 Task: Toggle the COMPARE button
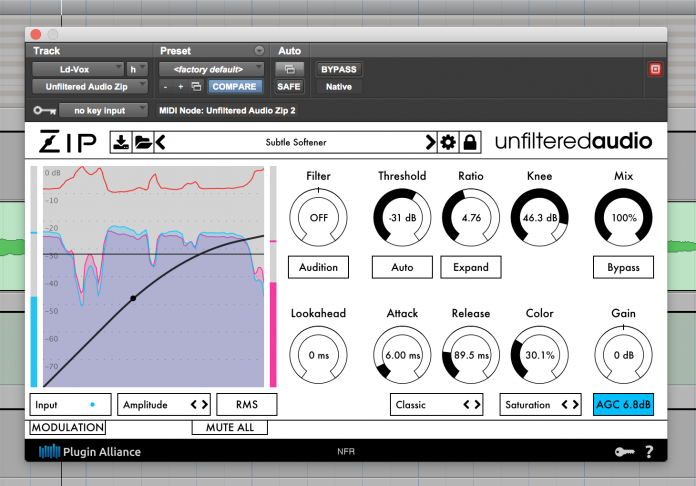[234, 87]
